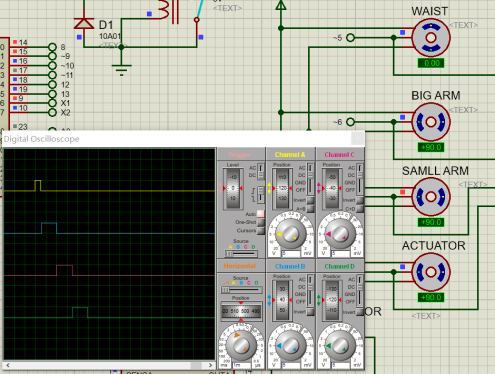Click Channel B Position thumbwheel
Image resolution: width=495 pixels, height=374 pixels.
282,300
